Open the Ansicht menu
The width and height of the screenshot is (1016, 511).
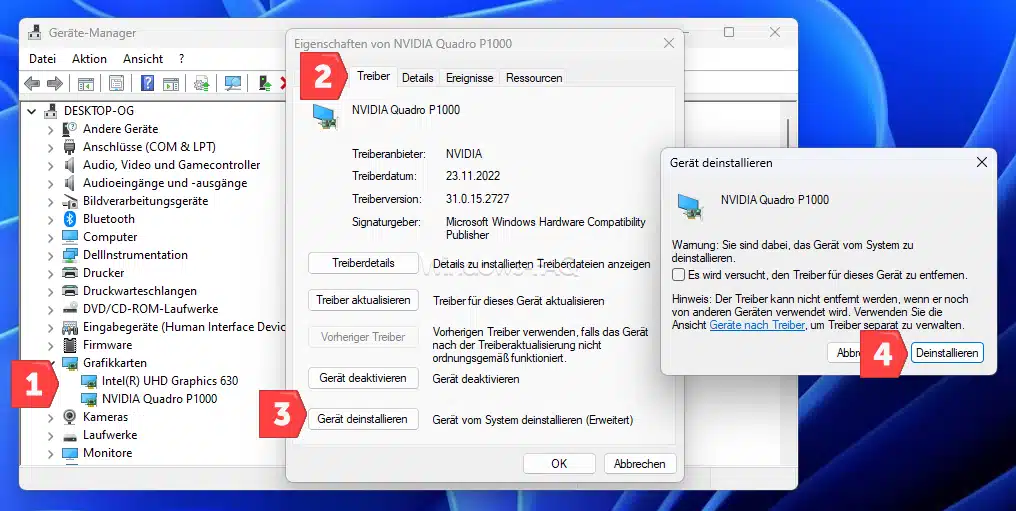click(x=143, y=58)
